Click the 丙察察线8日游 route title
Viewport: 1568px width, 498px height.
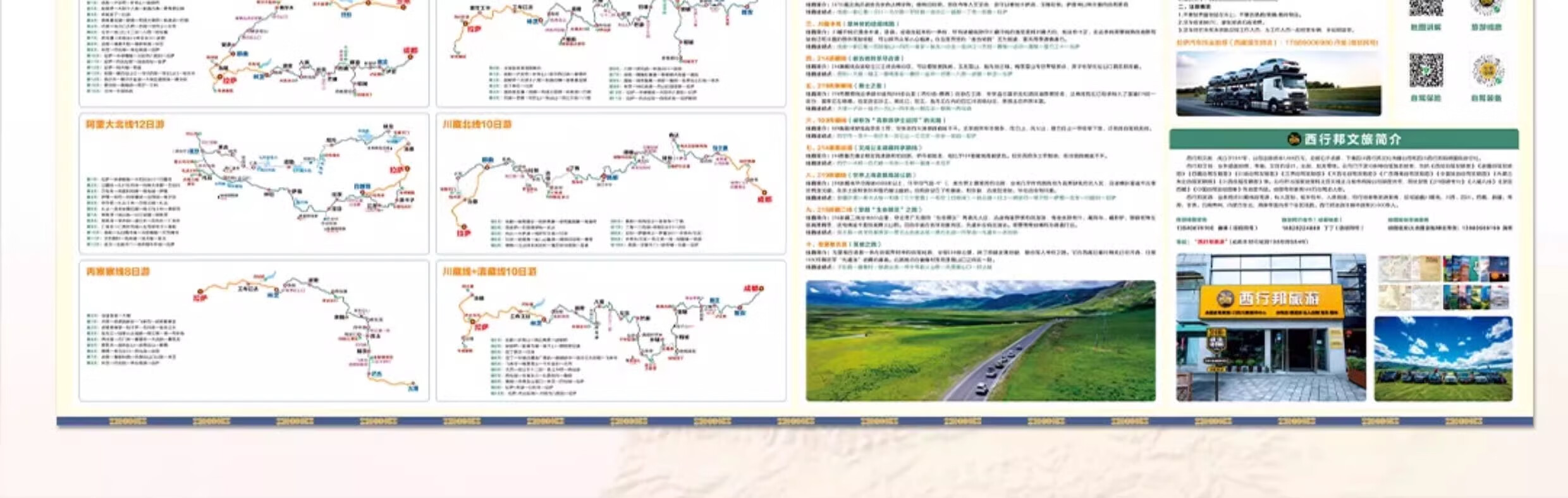pyautogui.click(x=118, y=271)
